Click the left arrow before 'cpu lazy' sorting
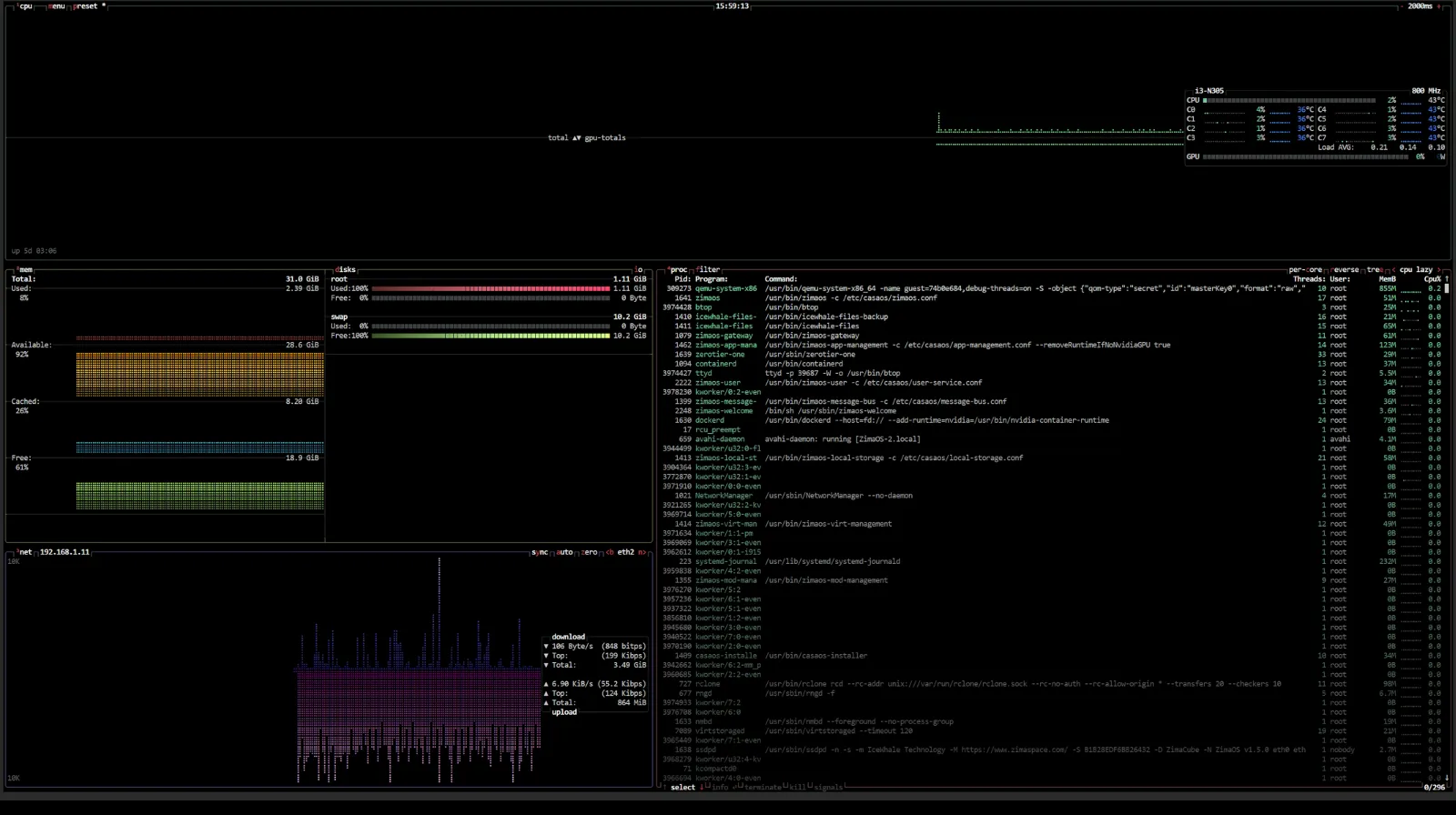Viewport: 1456px width, 815px height. (1393, 270)
